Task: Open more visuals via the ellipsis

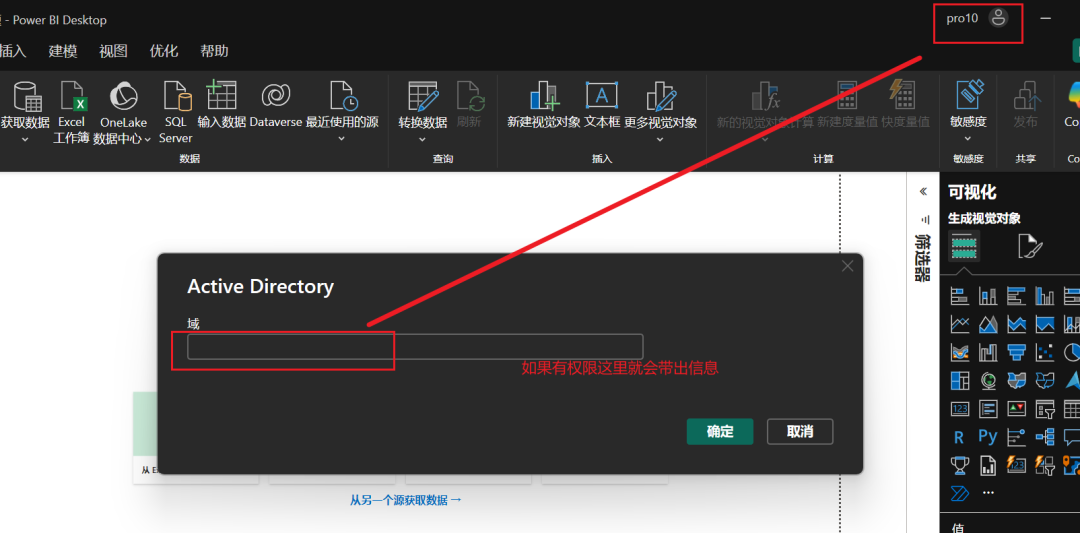Action: (x=988, y=493)
